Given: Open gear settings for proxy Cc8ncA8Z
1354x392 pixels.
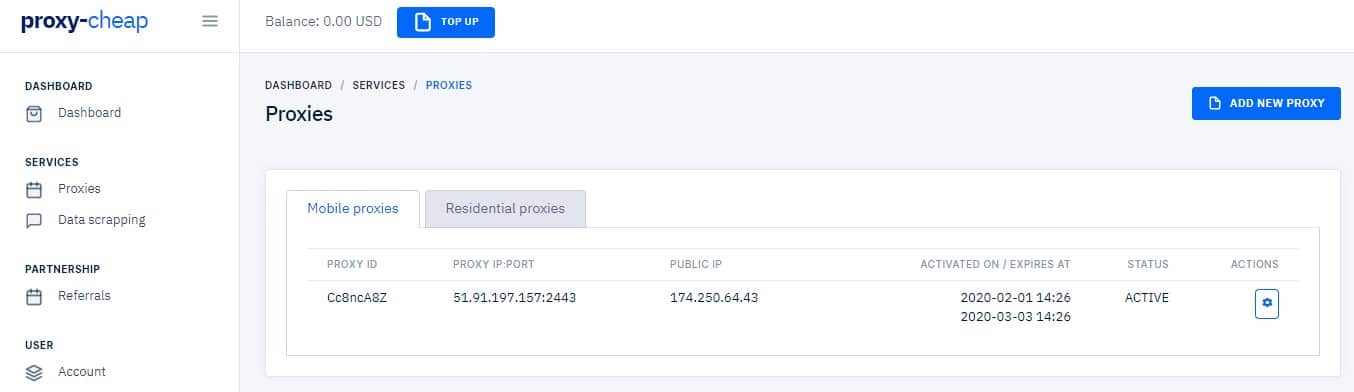Looking at the screenshot, I should (1267, 302).
